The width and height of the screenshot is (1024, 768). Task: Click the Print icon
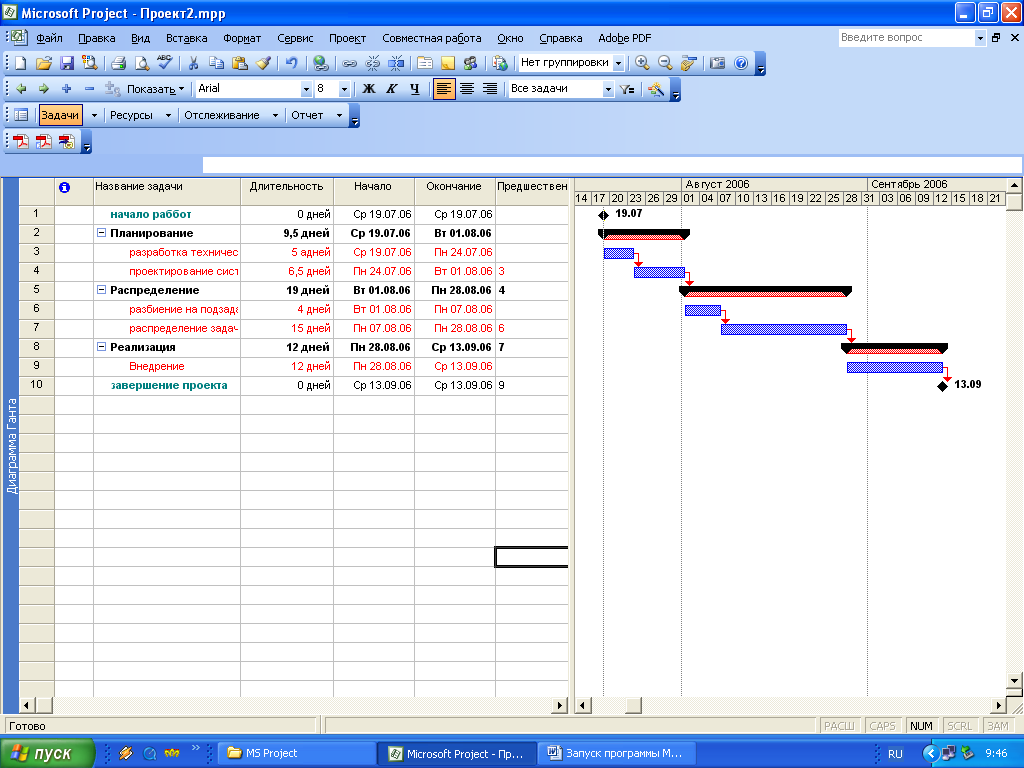(118, 63)
